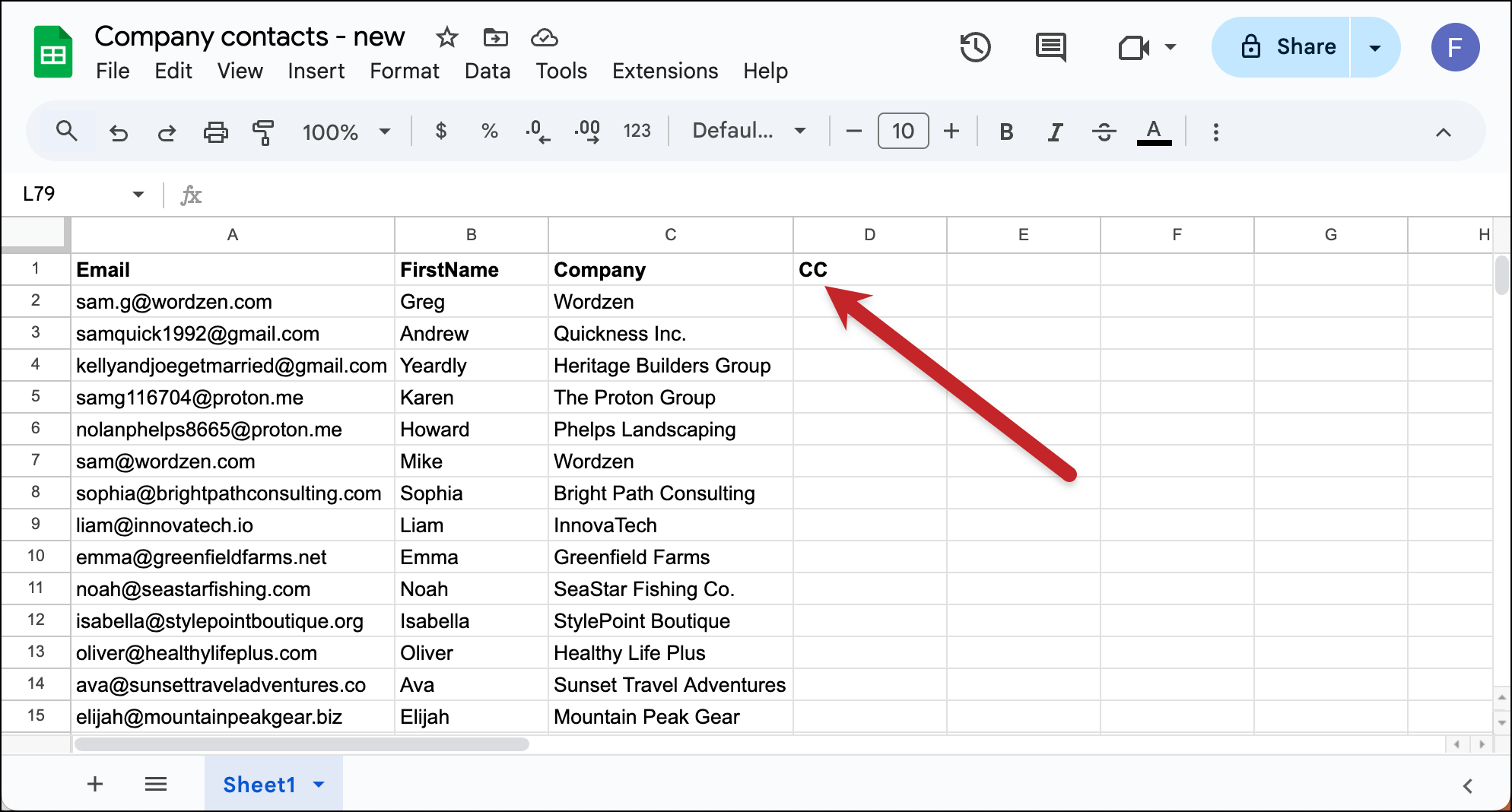Add a new sheet with plus button
The image size is (1512, 812).
coord(95,785)
